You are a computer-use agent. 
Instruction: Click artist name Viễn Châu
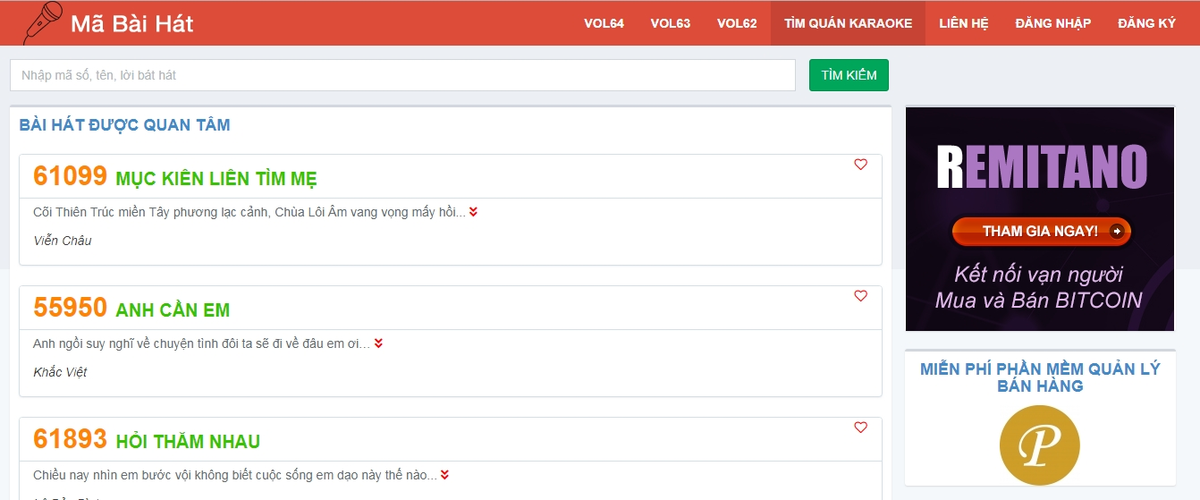pyautogui.click(x=62, y=241)
